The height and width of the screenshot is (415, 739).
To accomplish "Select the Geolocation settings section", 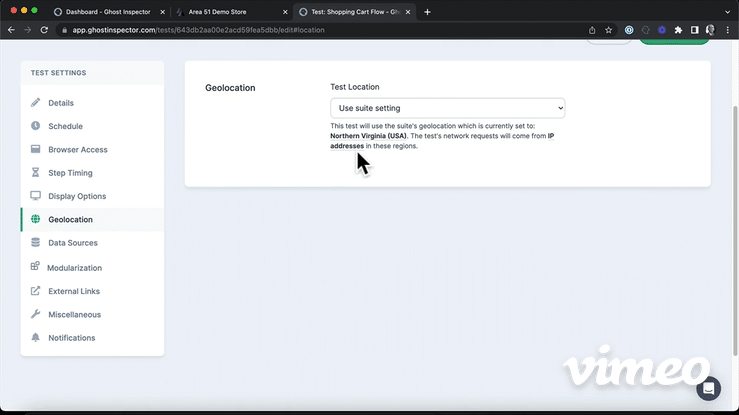I will pyautogui.click(x=92, y=220).
